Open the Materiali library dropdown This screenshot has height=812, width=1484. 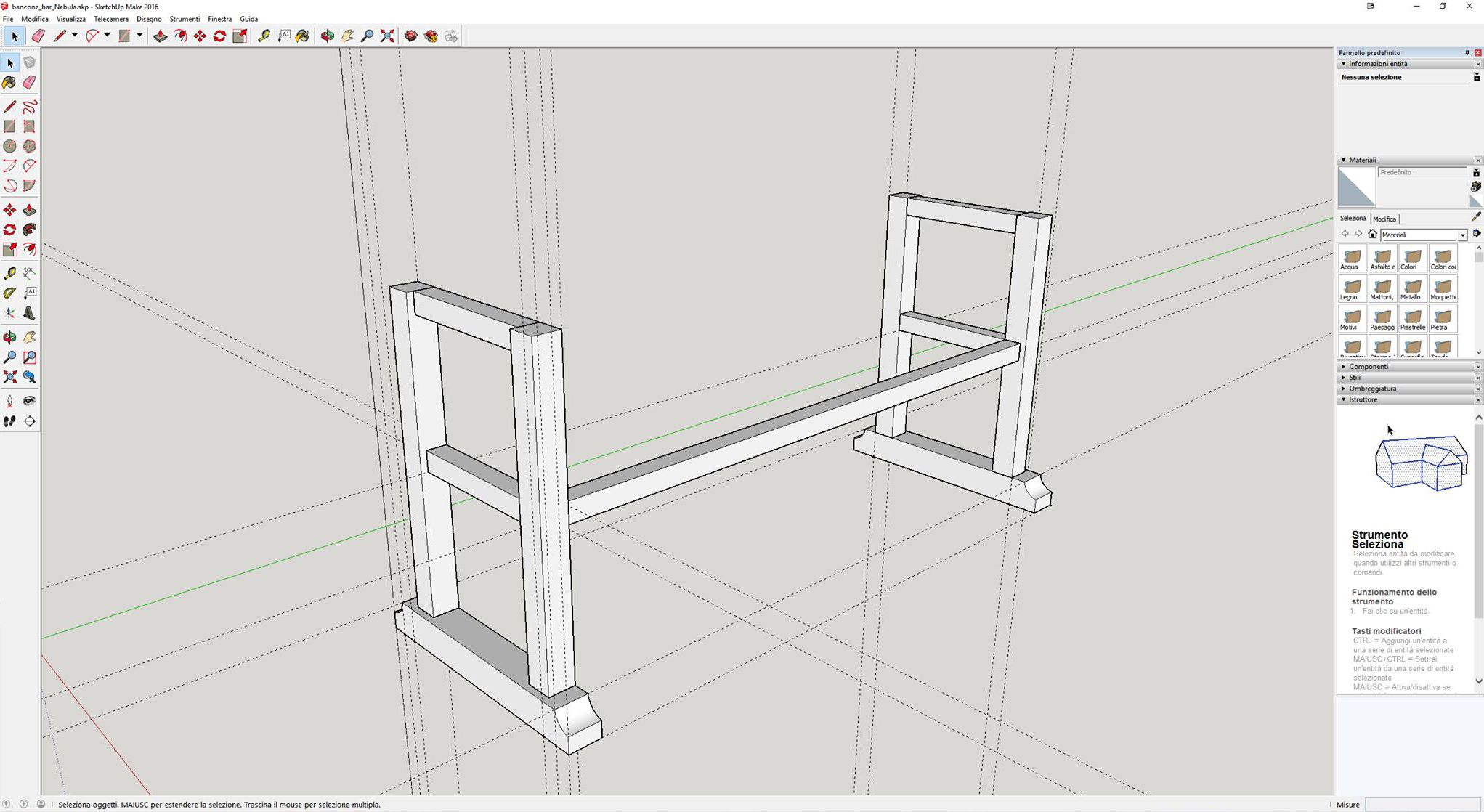coord(1462,235)
